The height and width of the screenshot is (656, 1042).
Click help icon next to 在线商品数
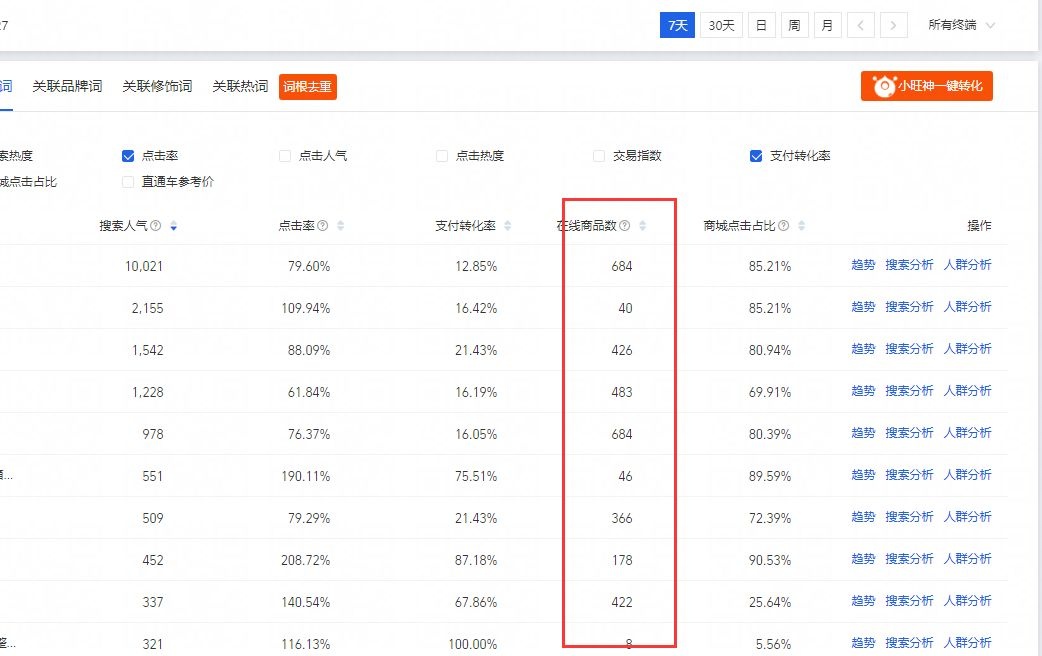click(x=625, y=226)
